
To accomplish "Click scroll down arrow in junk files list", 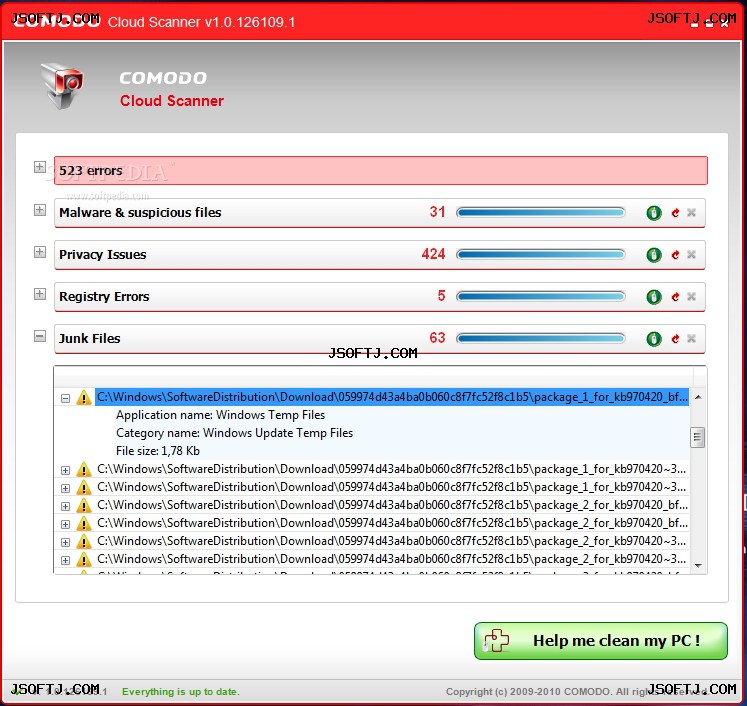I will (698, 565).
